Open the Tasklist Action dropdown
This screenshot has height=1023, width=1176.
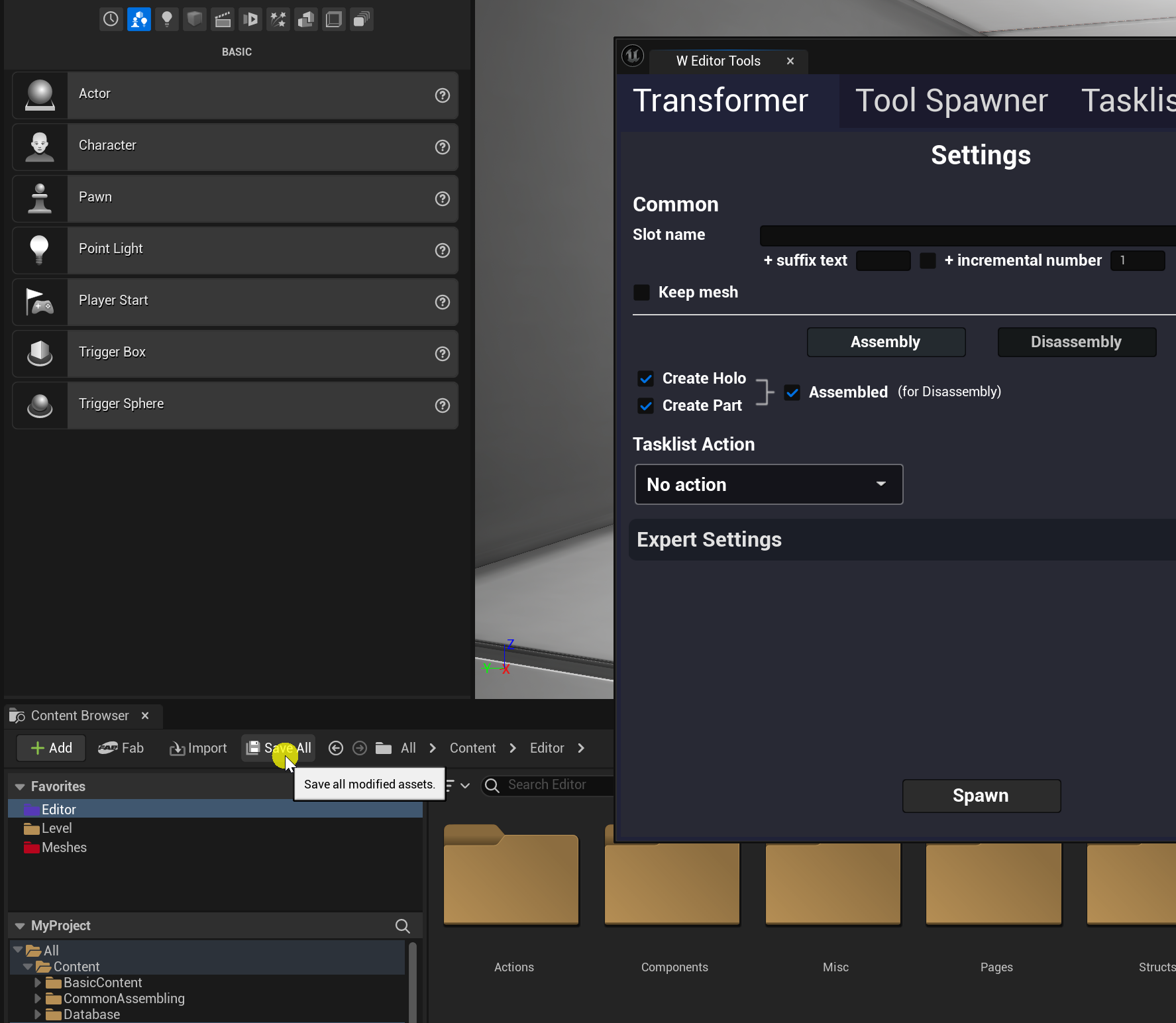(x=769, y=484)
